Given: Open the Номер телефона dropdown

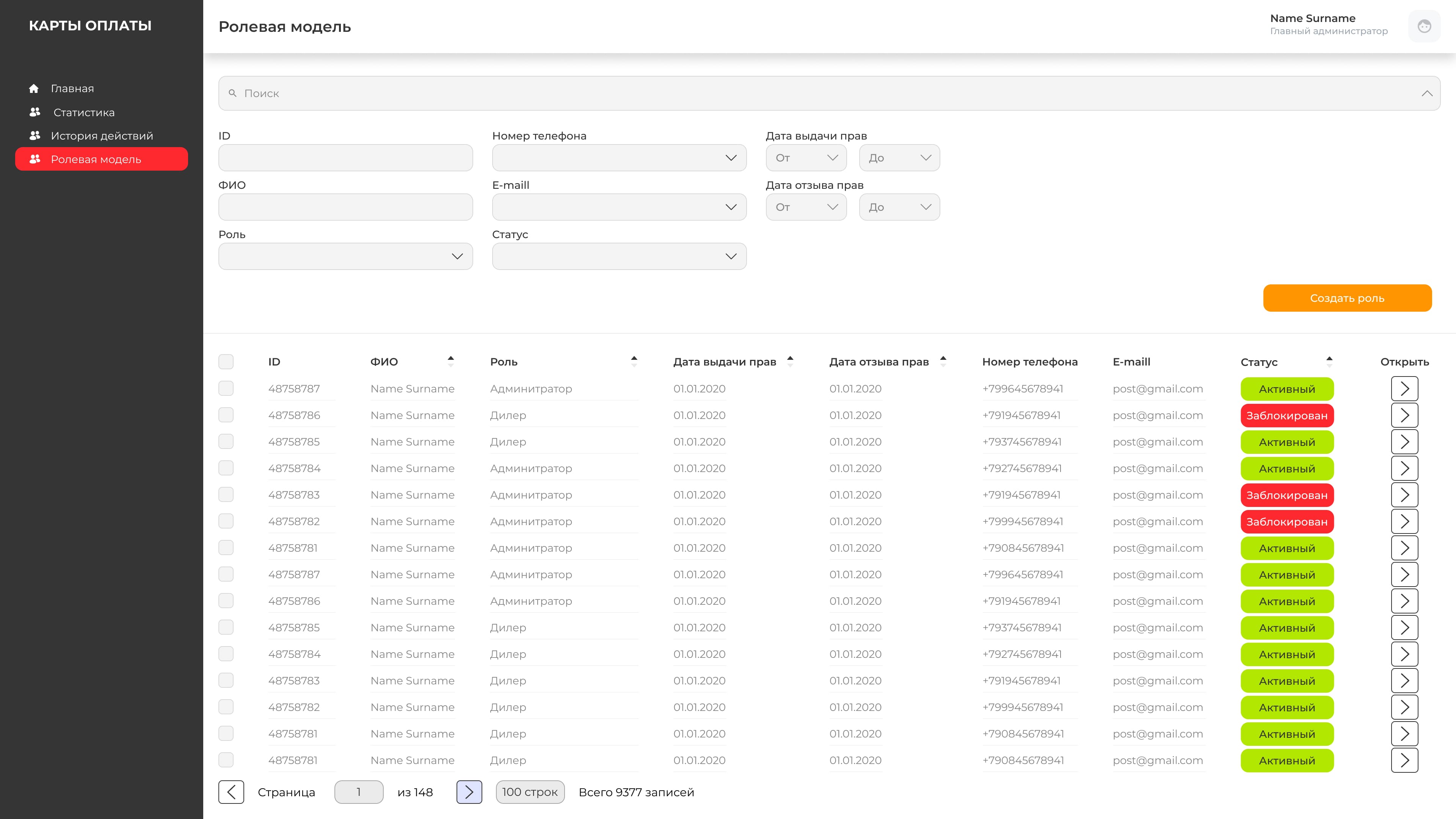Looking at the screenshot, I should (619, 158).
